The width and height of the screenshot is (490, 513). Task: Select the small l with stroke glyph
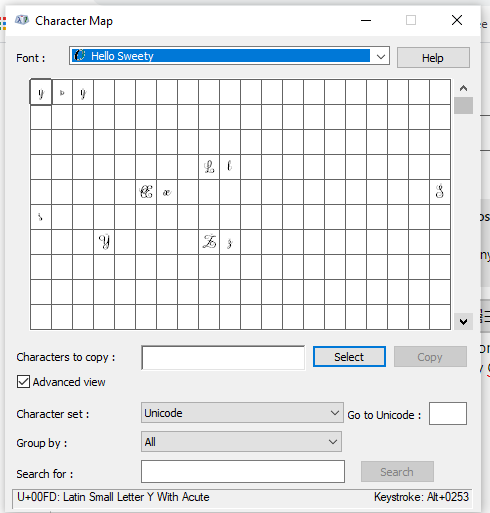click(230, 167)
